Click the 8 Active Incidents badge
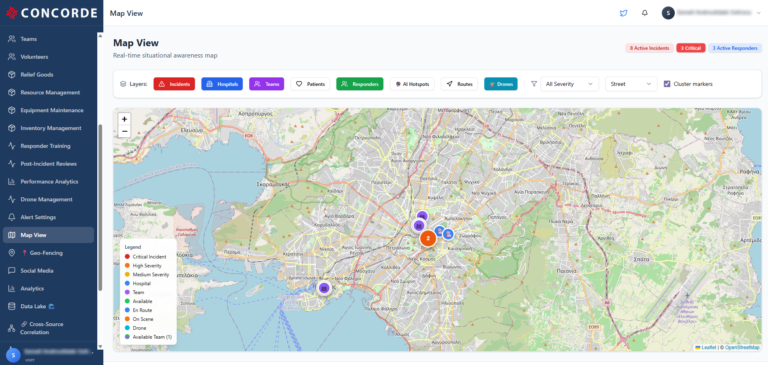Image resolution: width=768 pixels, height=365 pixels. point(649,48)
